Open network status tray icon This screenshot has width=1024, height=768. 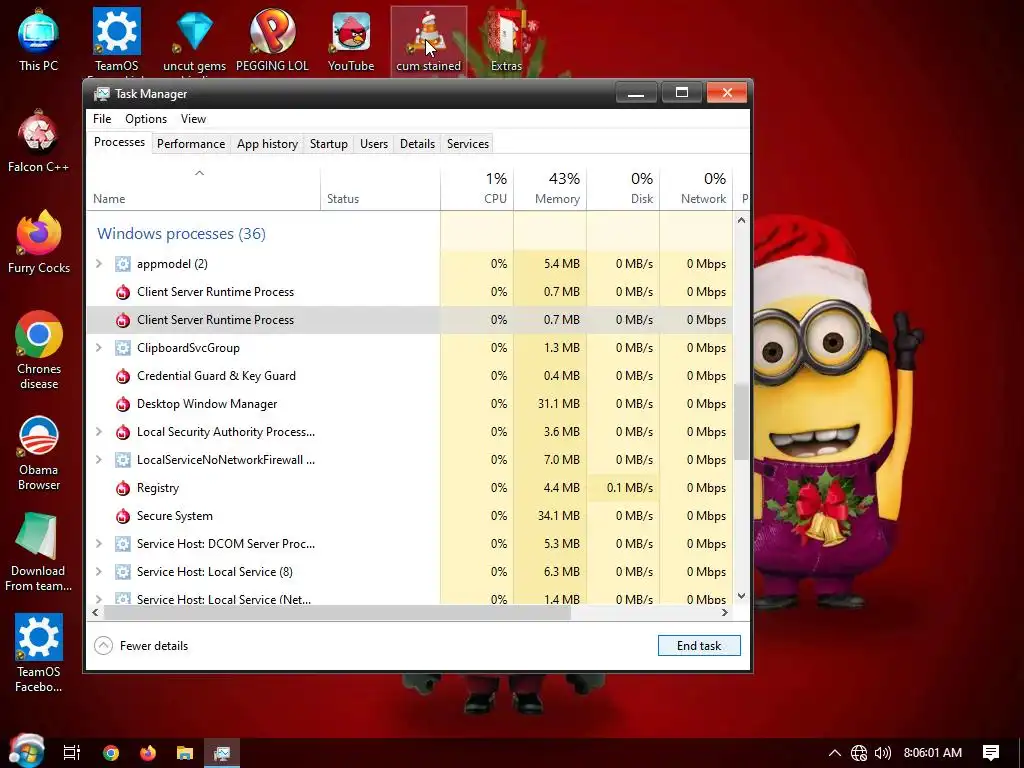859,753
